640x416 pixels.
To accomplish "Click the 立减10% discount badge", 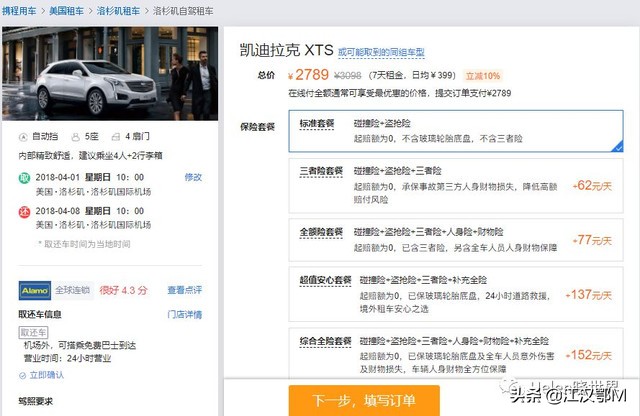I will click(x=483, y=76).
